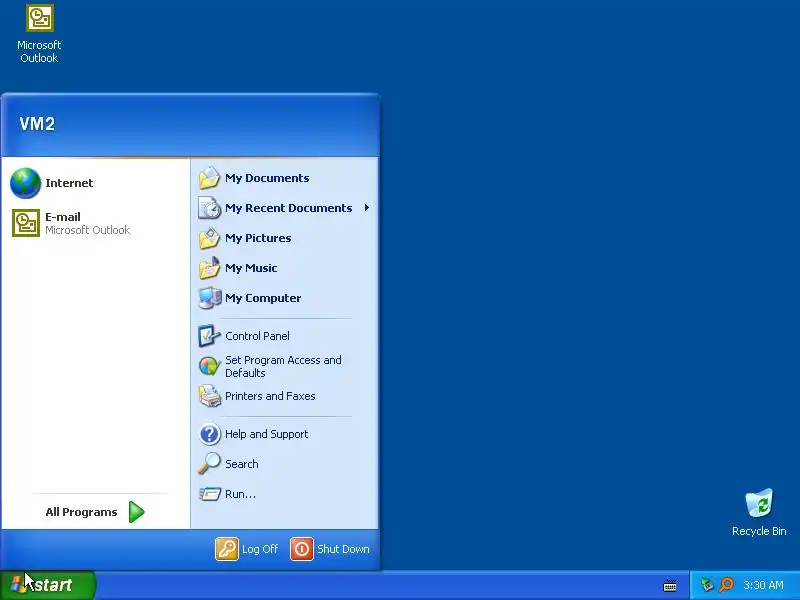Click the 3:30 AM clock in the tray
800x600 pixels.
(763, 585)
